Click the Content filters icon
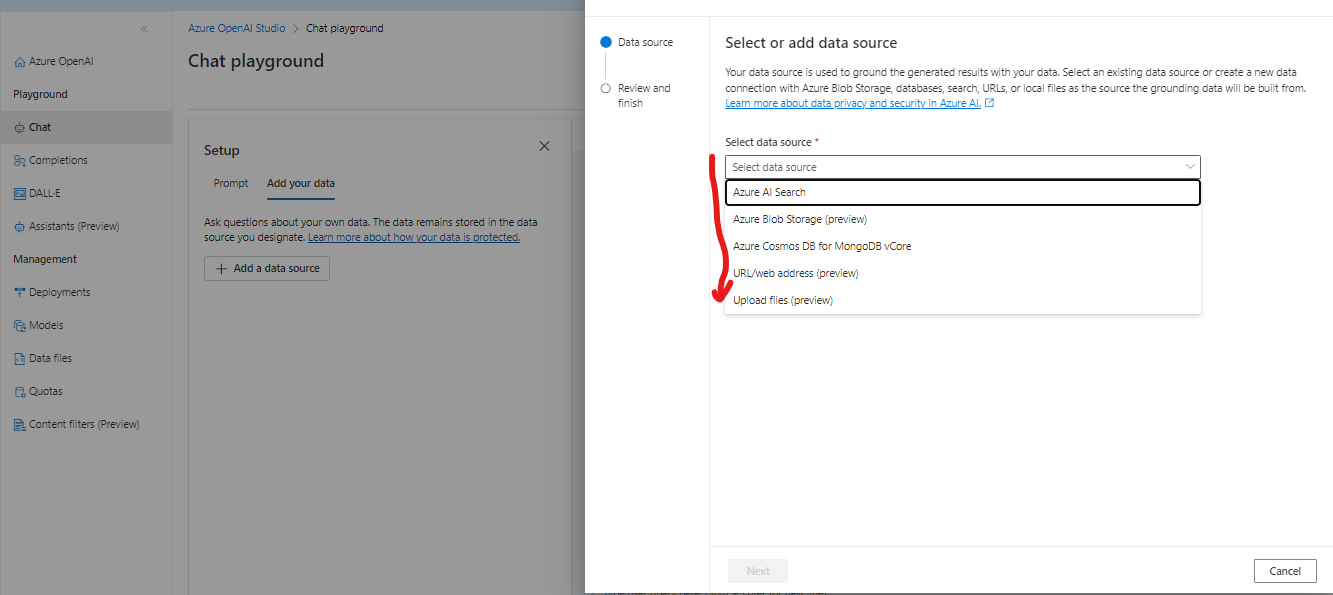 20,425
